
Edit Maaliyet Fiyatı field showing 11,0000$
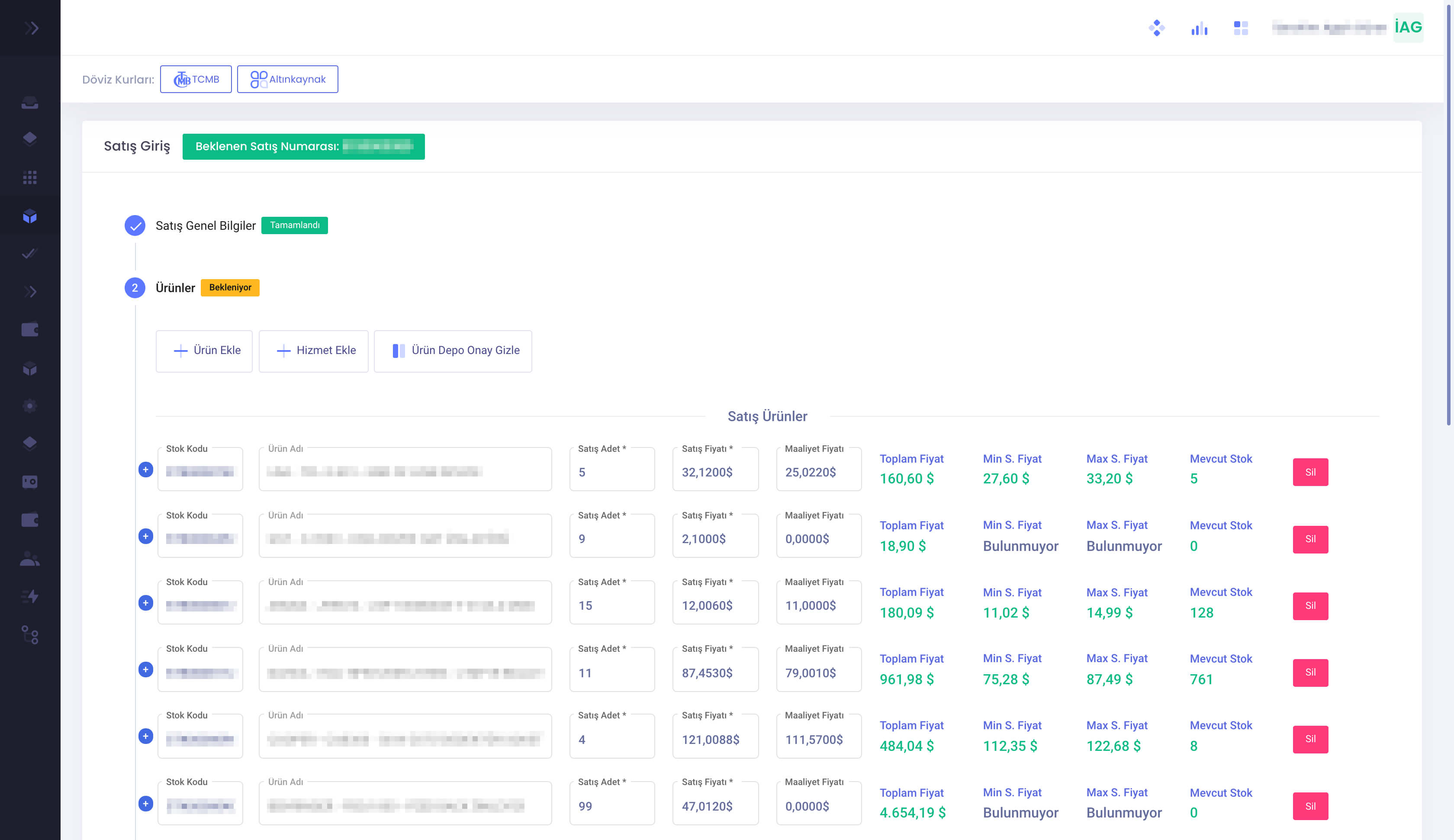(x=819, y=603)
